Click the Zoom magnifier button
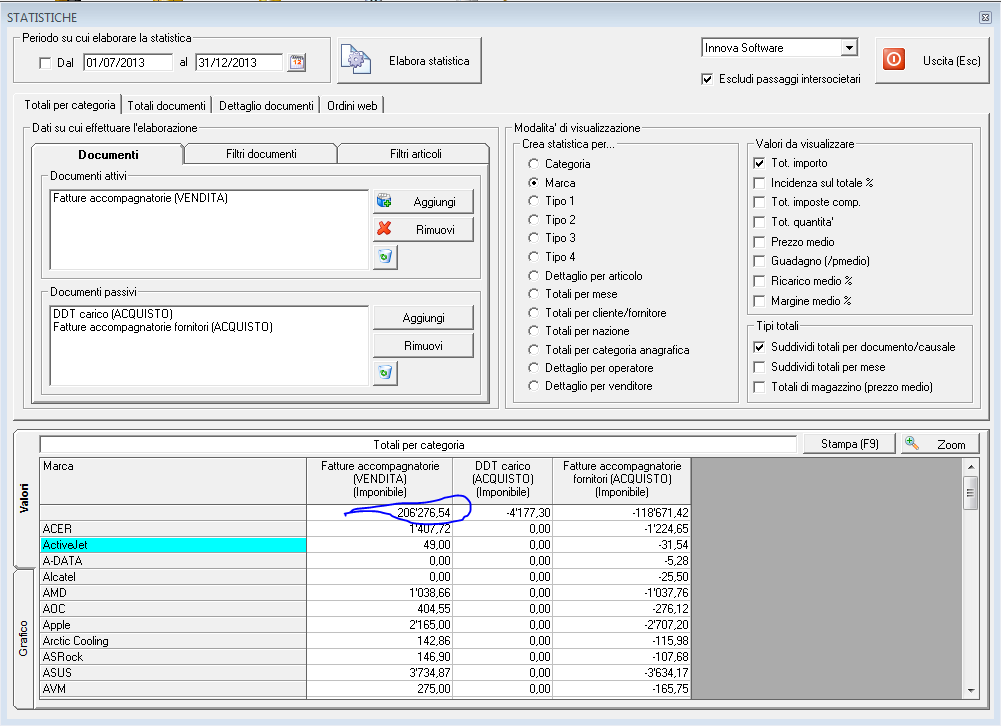The height and width of the screenshot is (726, 1001). [939, 444]
